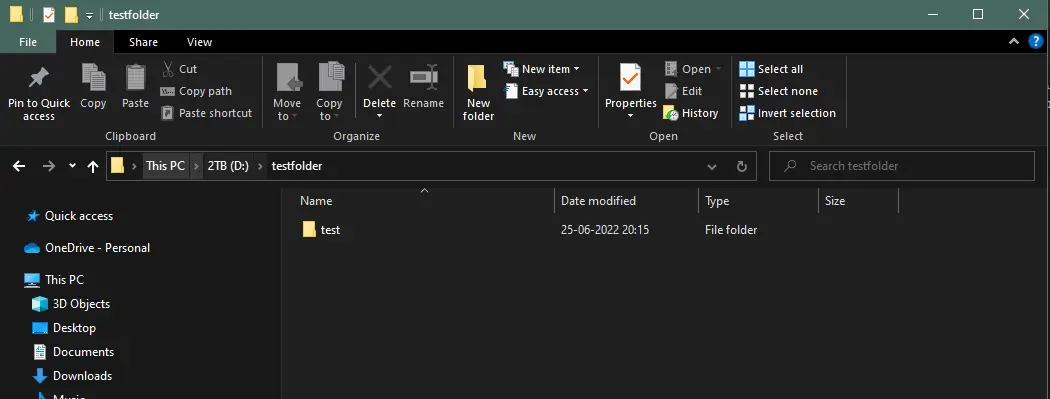Click 2TB (D:) in the address bar
The image size is (1050, 399).
[228, 166]
